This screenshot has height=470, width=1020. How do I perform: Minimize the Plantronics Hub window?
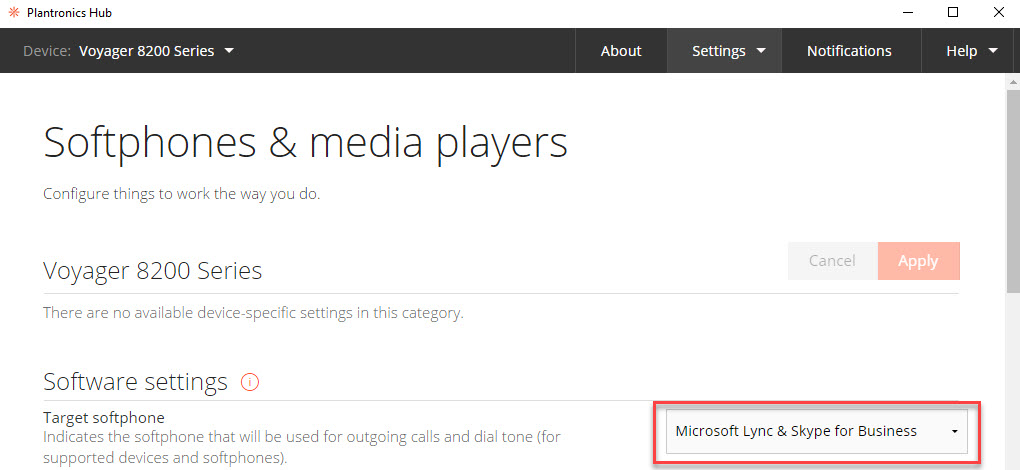pyautogui.click(x=907, y=13)
